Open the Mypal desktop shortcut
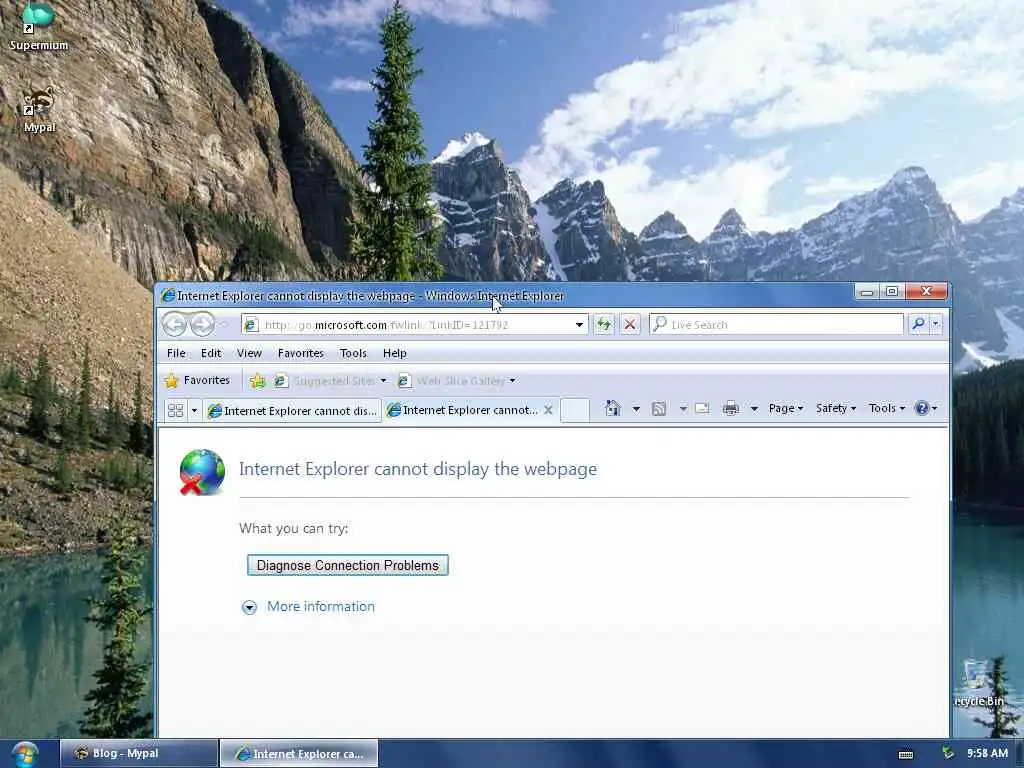 (39, 109)
